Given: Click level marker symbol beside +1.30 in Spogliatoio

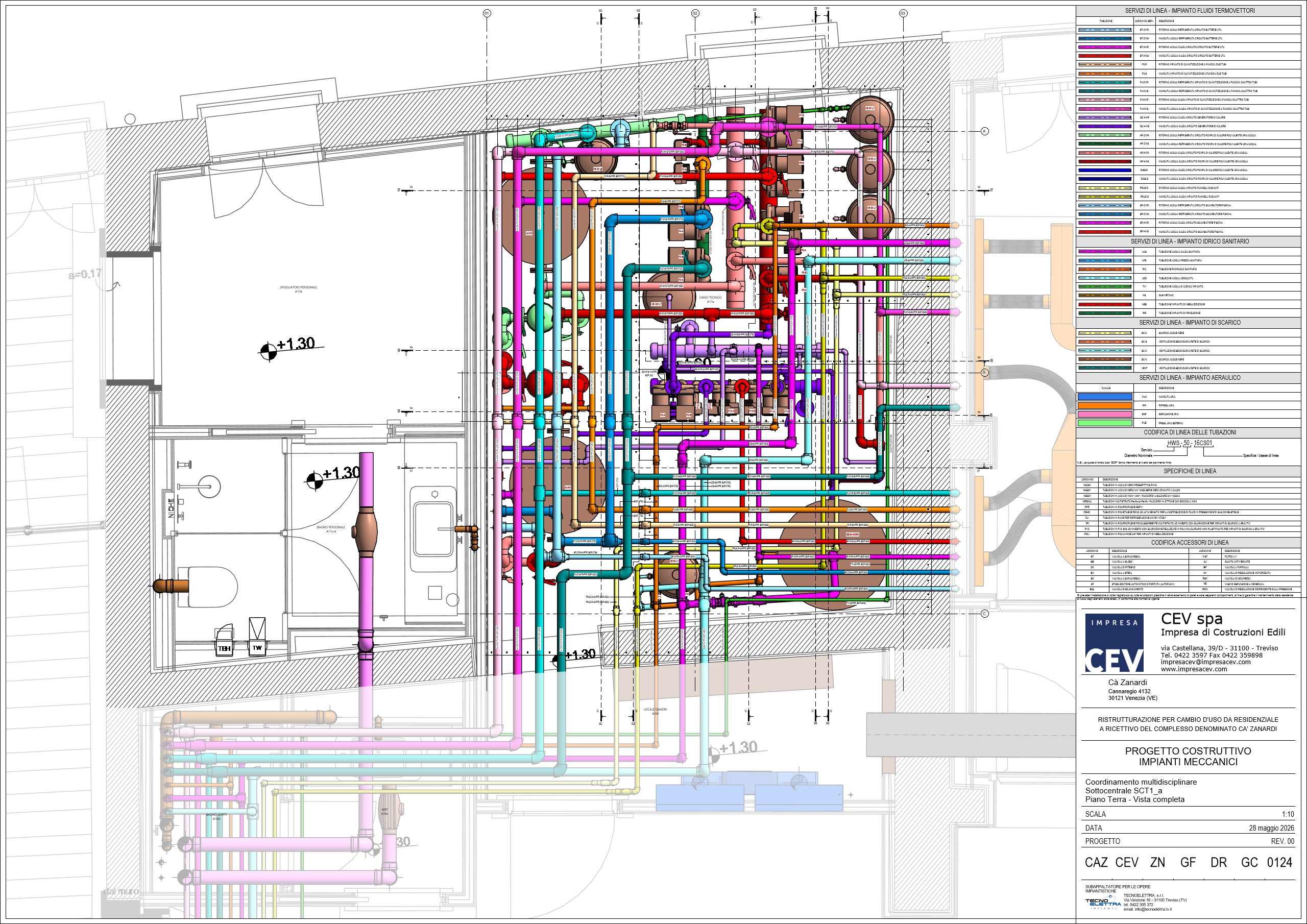Looking at the screenshot, I should [x=268, y=351].
